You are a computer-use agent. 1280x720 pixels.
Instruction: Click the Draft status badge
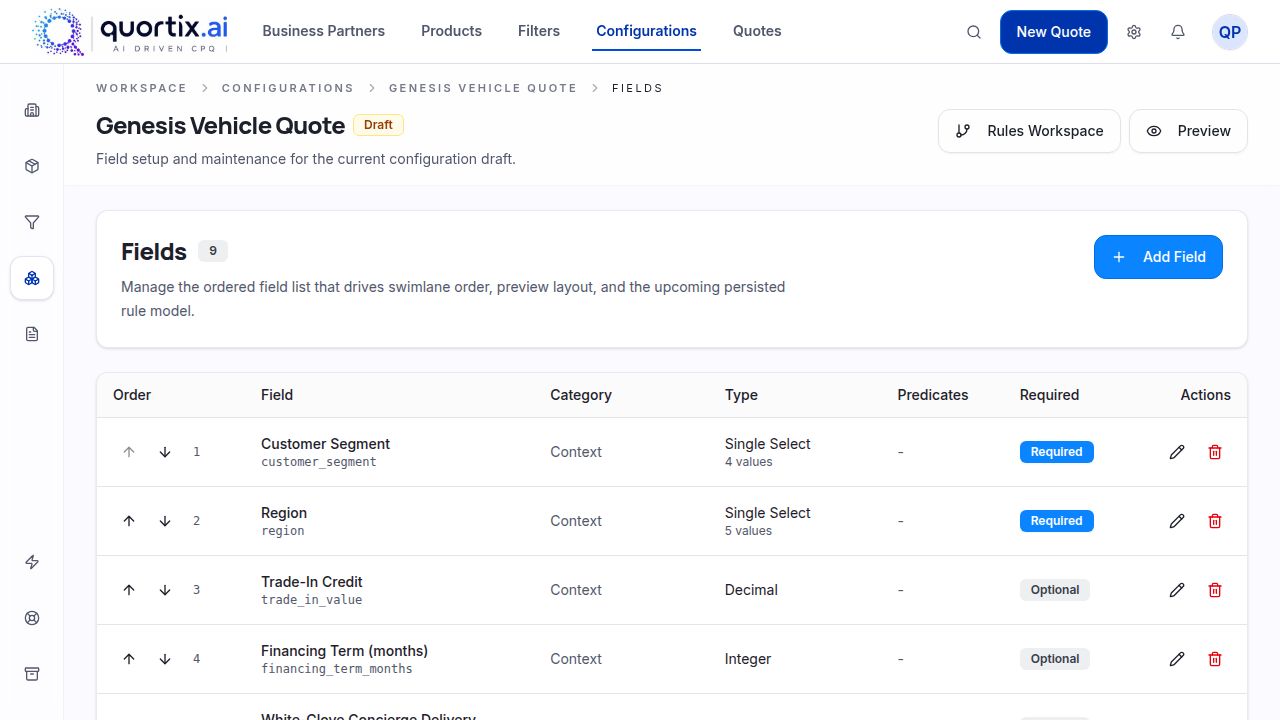378,125
